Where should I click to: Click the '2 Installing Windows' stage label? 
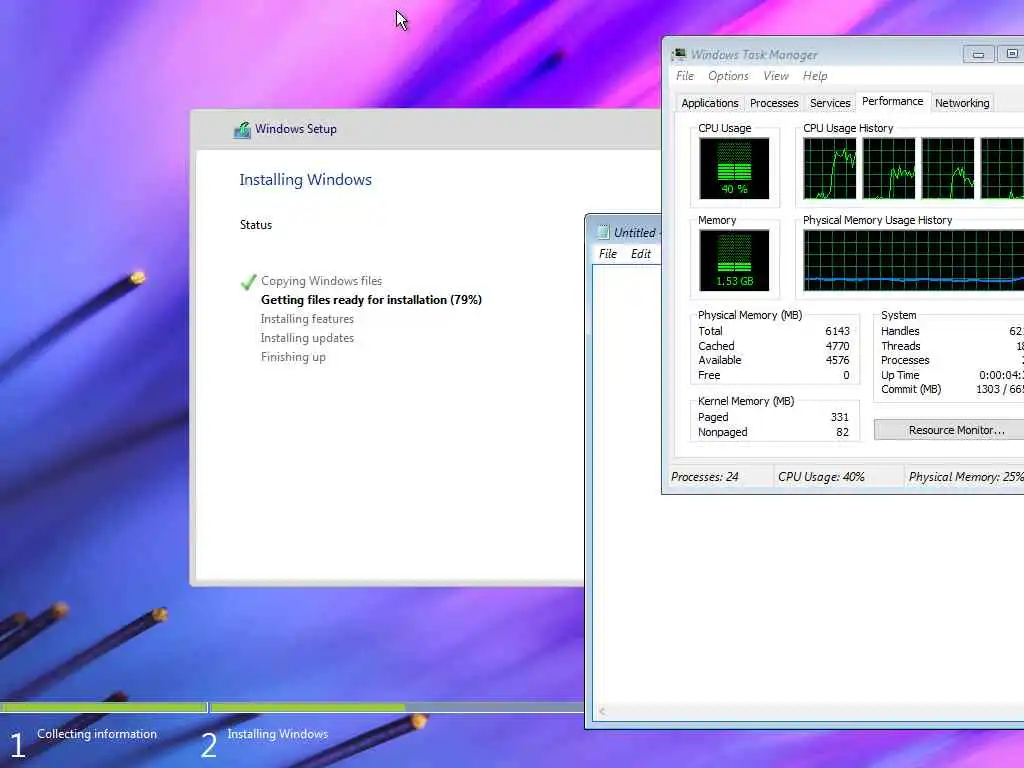point(264,741)
